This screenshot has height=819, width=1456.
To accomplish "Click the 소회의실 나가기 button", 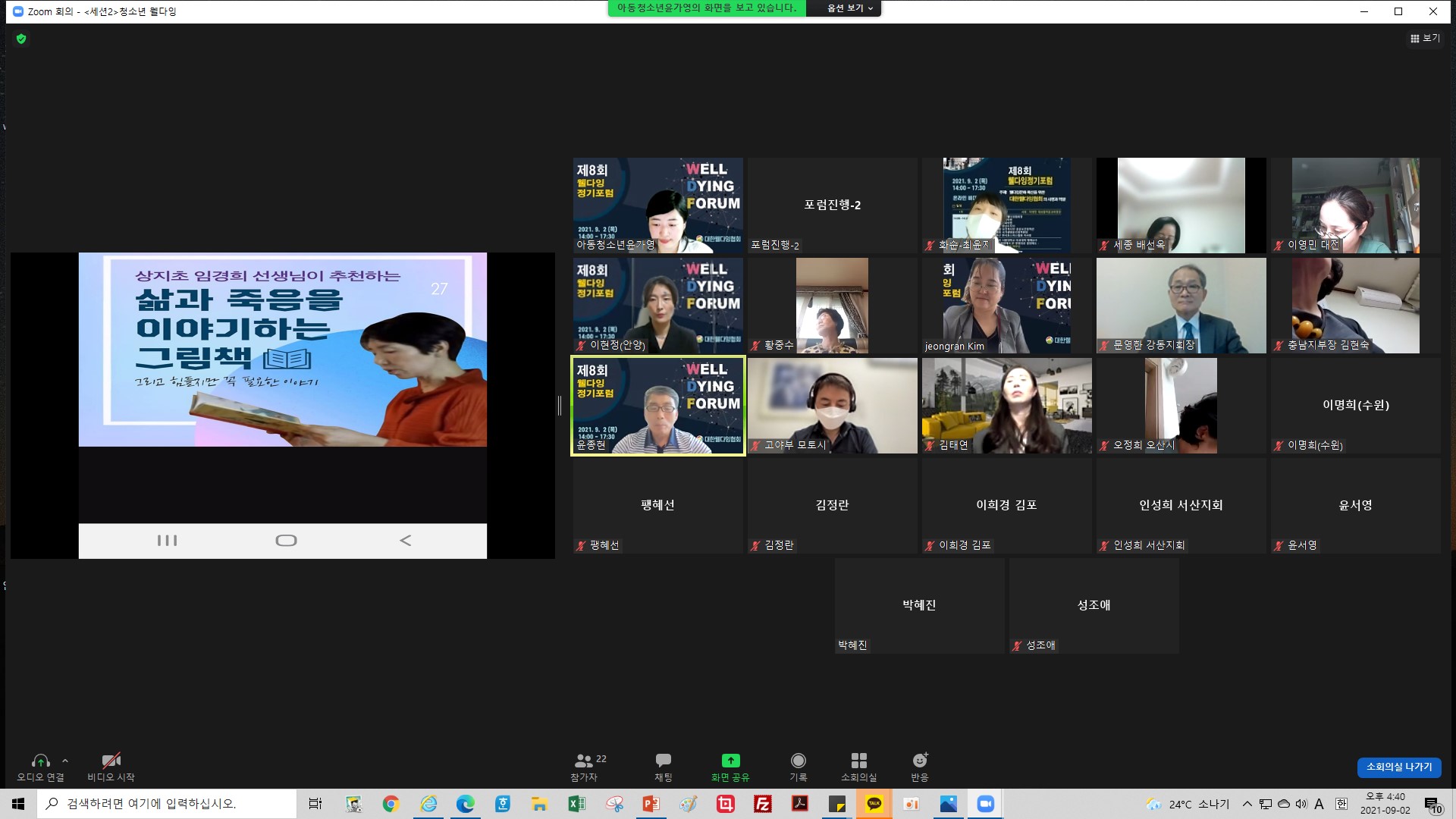I will click(x=1398, y=767).
